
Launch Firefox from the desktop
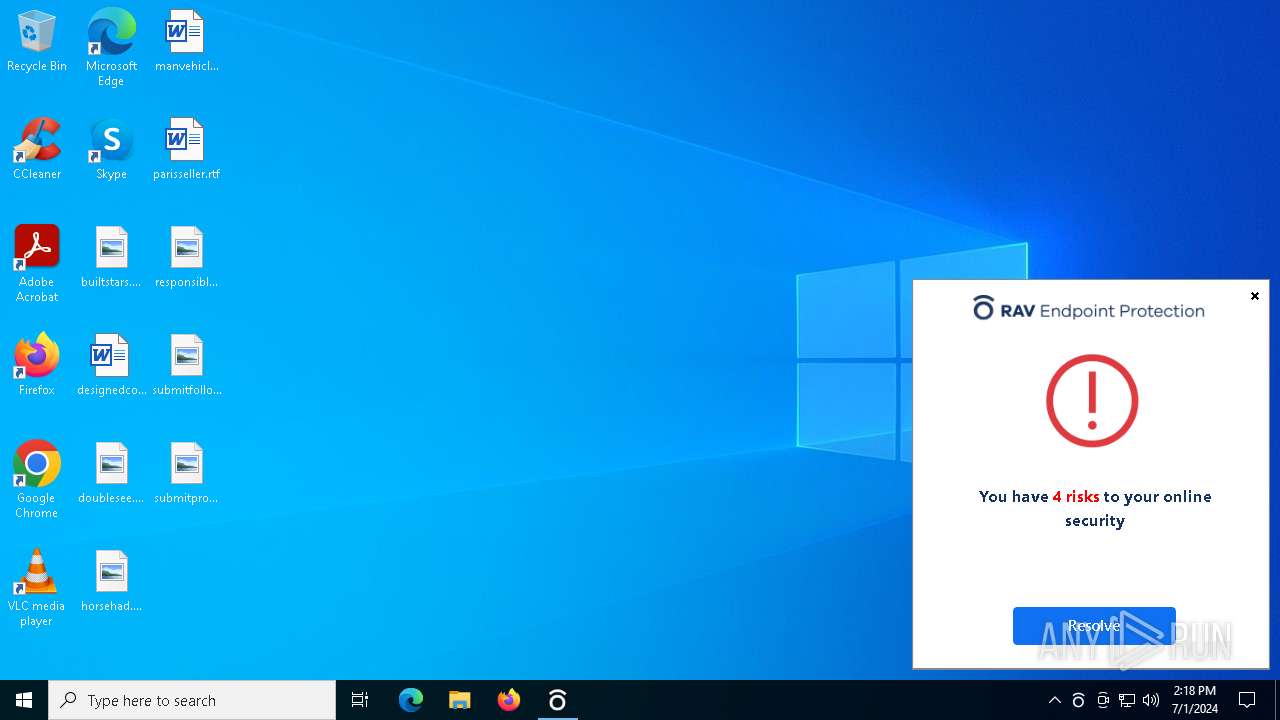pos(37,366)
